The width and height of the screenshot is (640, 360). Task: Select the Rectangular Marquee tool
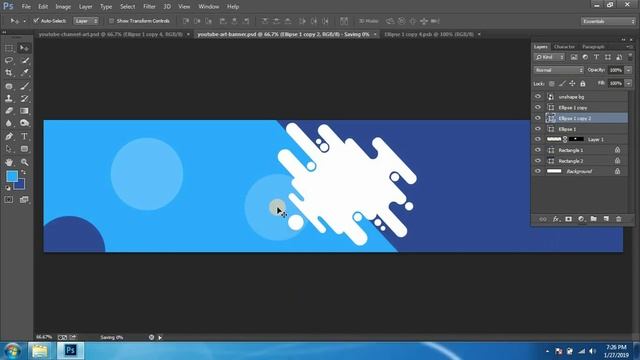9,48
